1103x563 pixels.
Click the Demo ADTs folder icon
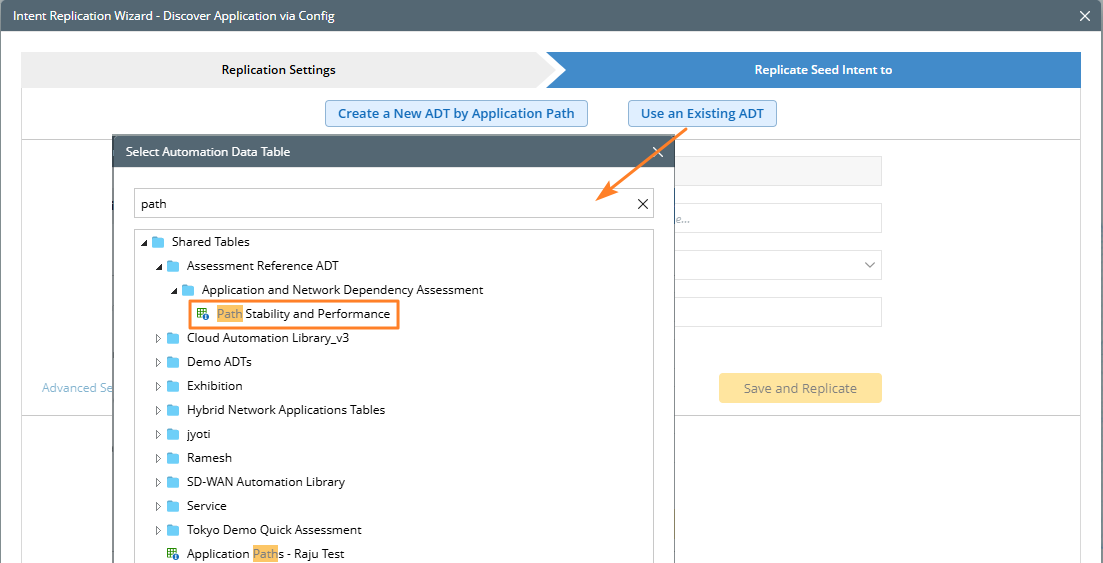coord(173,362)
